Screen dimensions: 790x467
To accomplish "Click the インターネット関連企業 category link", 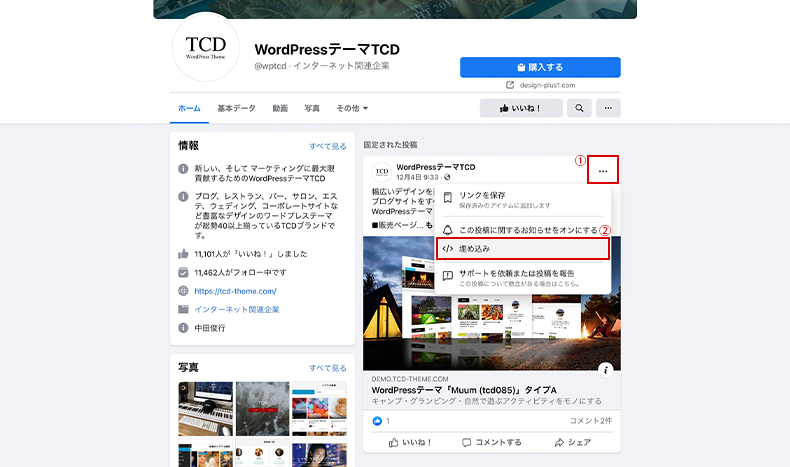I will [x=237, y=309].
